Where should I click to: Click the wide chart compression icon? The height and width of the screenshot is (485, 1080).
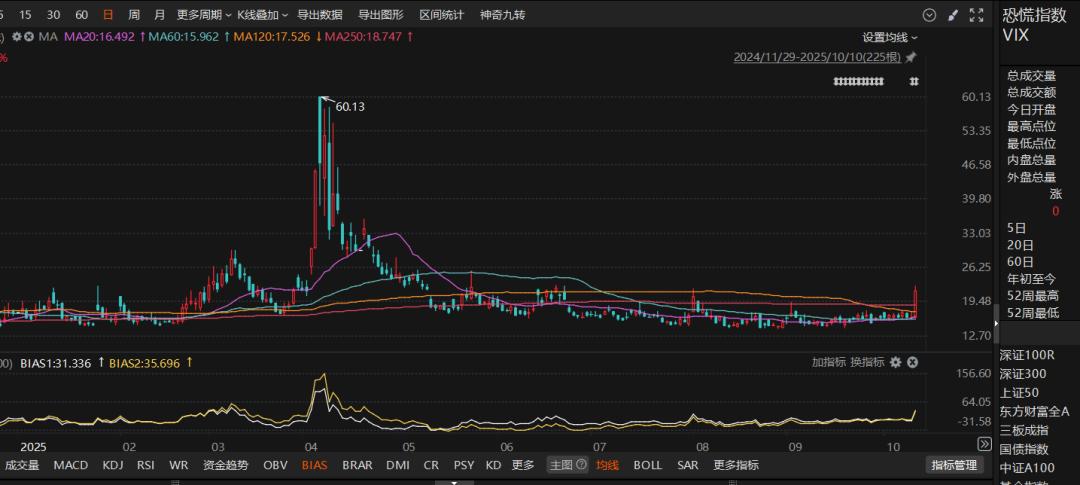pyautogui.click(x=858, y=81)
